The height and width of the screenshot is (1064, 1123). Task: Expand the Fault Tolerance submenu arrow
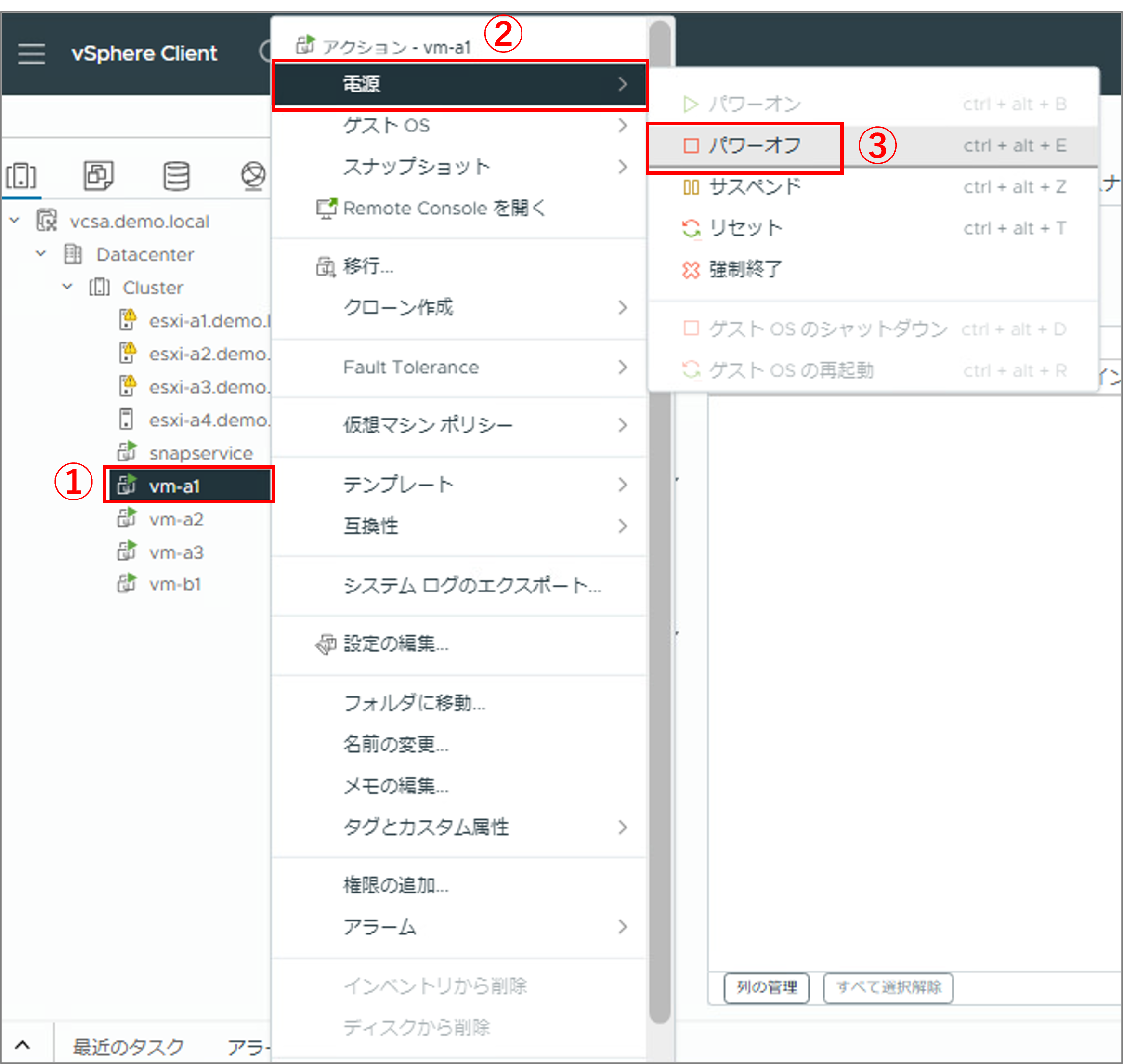(623, 368)
